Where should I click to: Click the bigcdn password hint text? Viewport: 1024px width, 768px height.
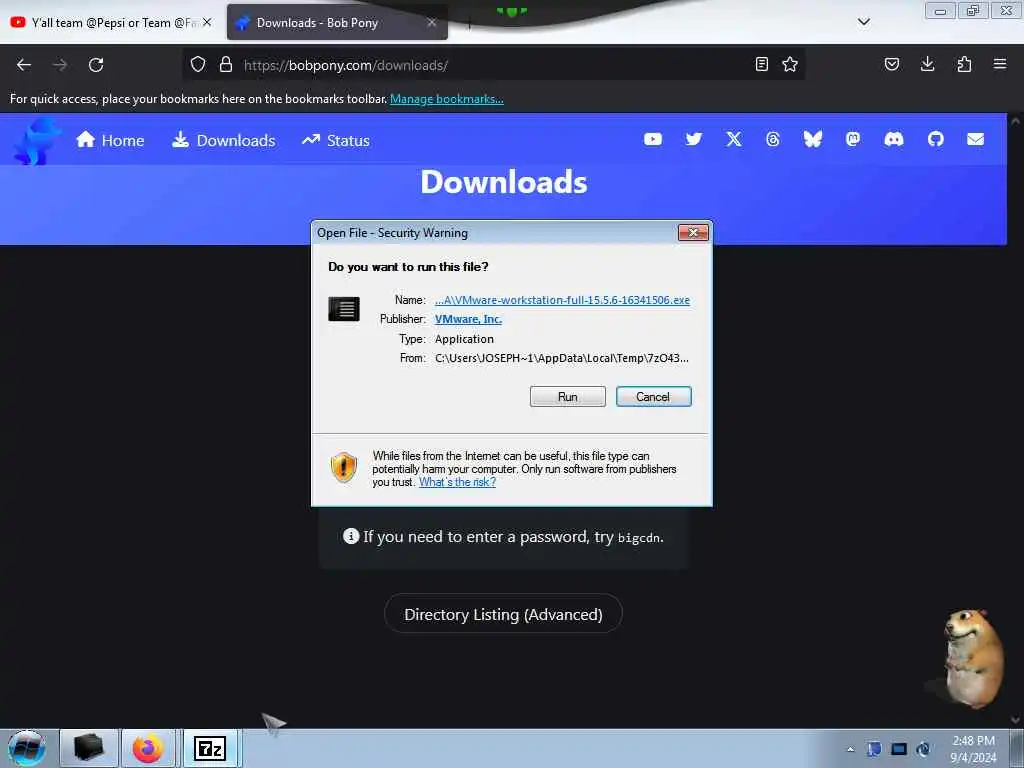coord(640,537)
